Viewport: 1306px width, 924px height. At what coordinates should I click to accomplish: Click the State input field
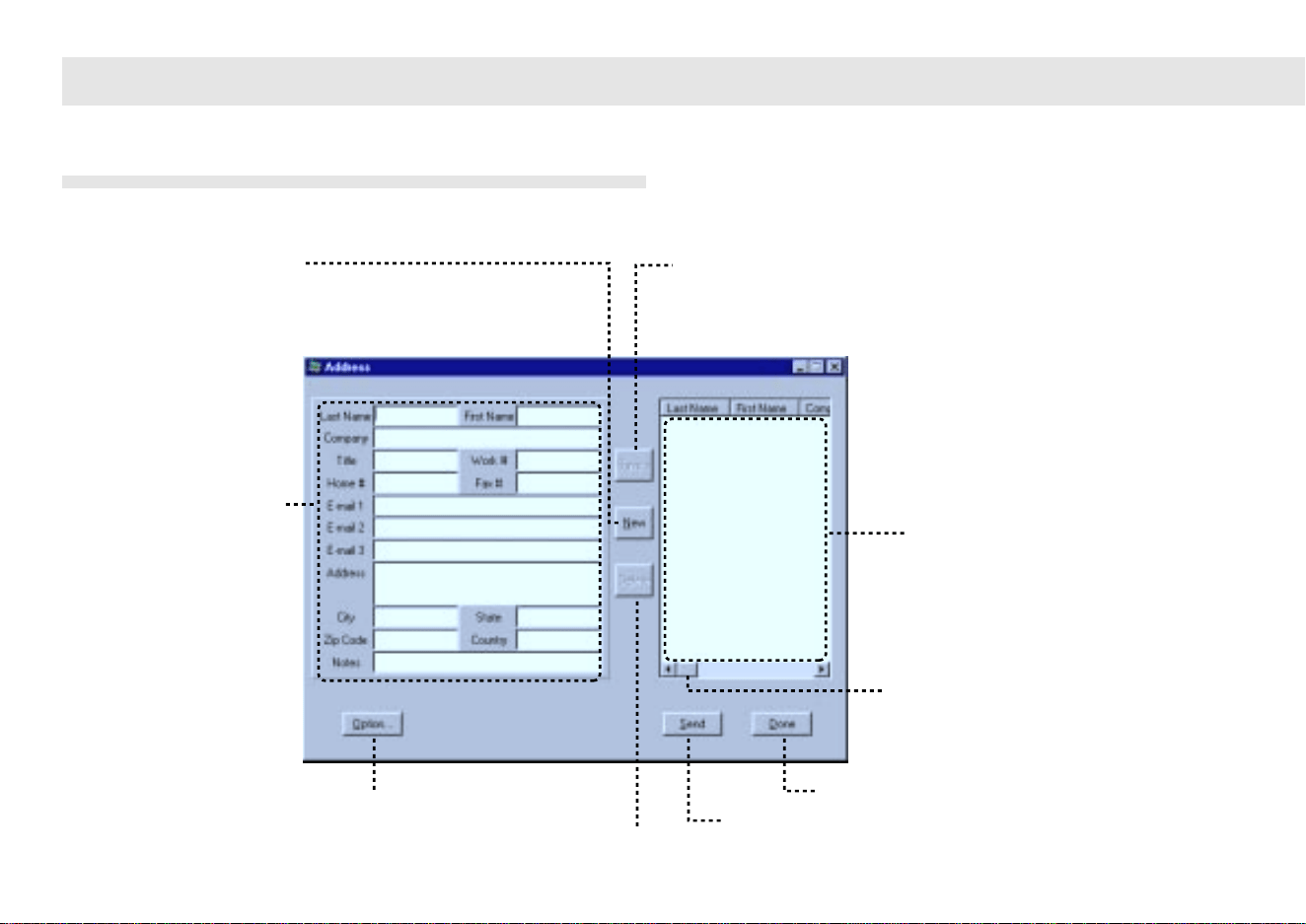coord(557,617)
